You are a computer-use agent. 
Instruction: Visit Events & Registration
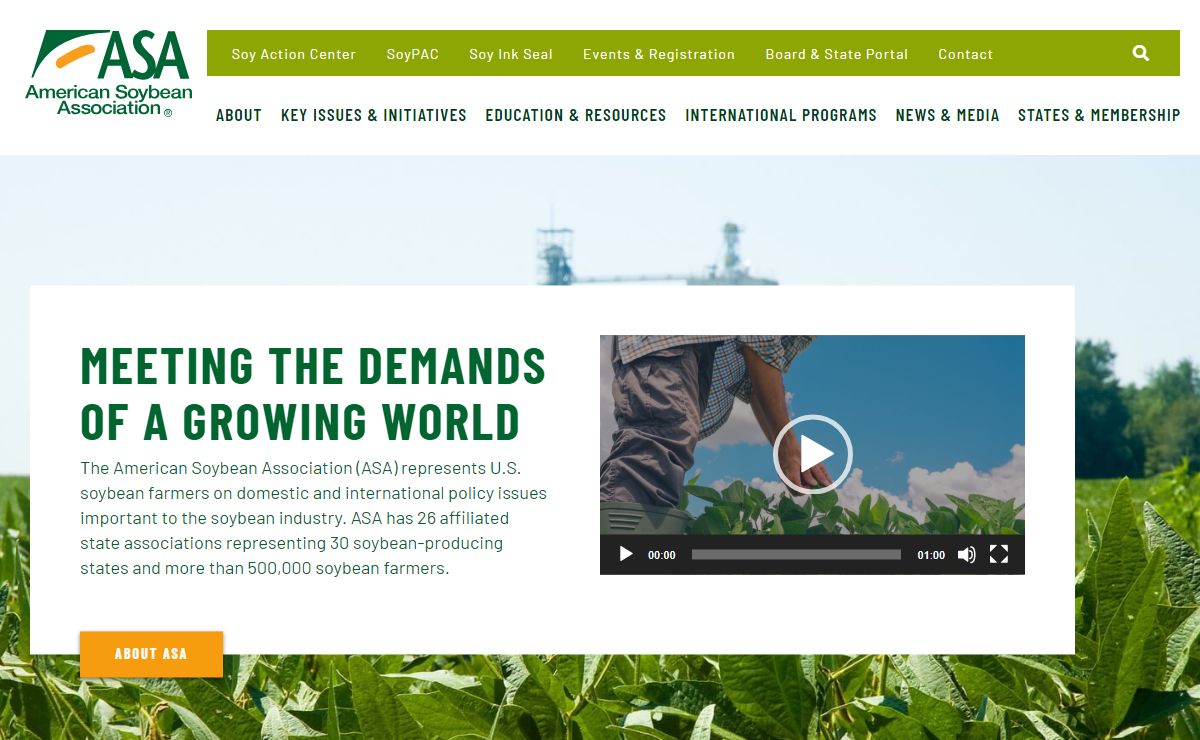coord(659,54)
